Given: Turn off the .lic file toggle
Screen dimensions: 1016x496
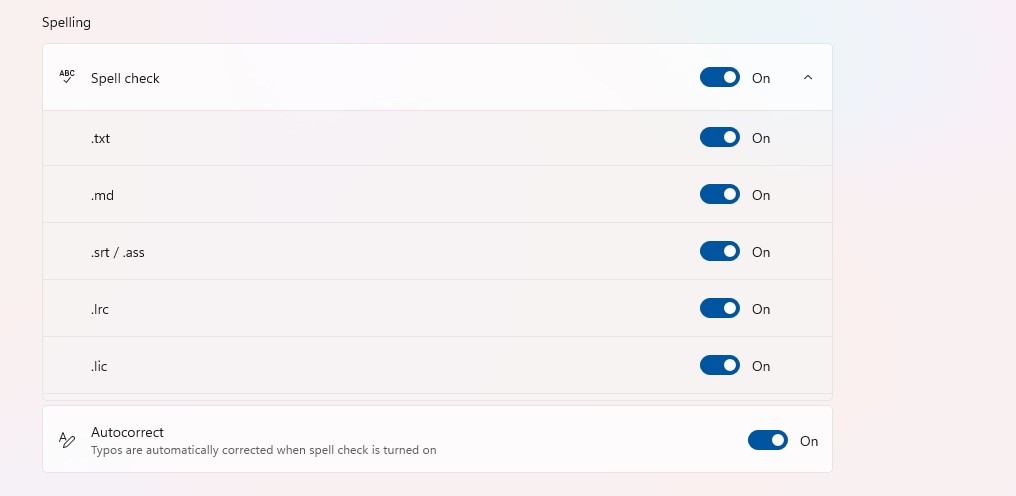Looking at the screenshot, I should [x=719, y=366].
